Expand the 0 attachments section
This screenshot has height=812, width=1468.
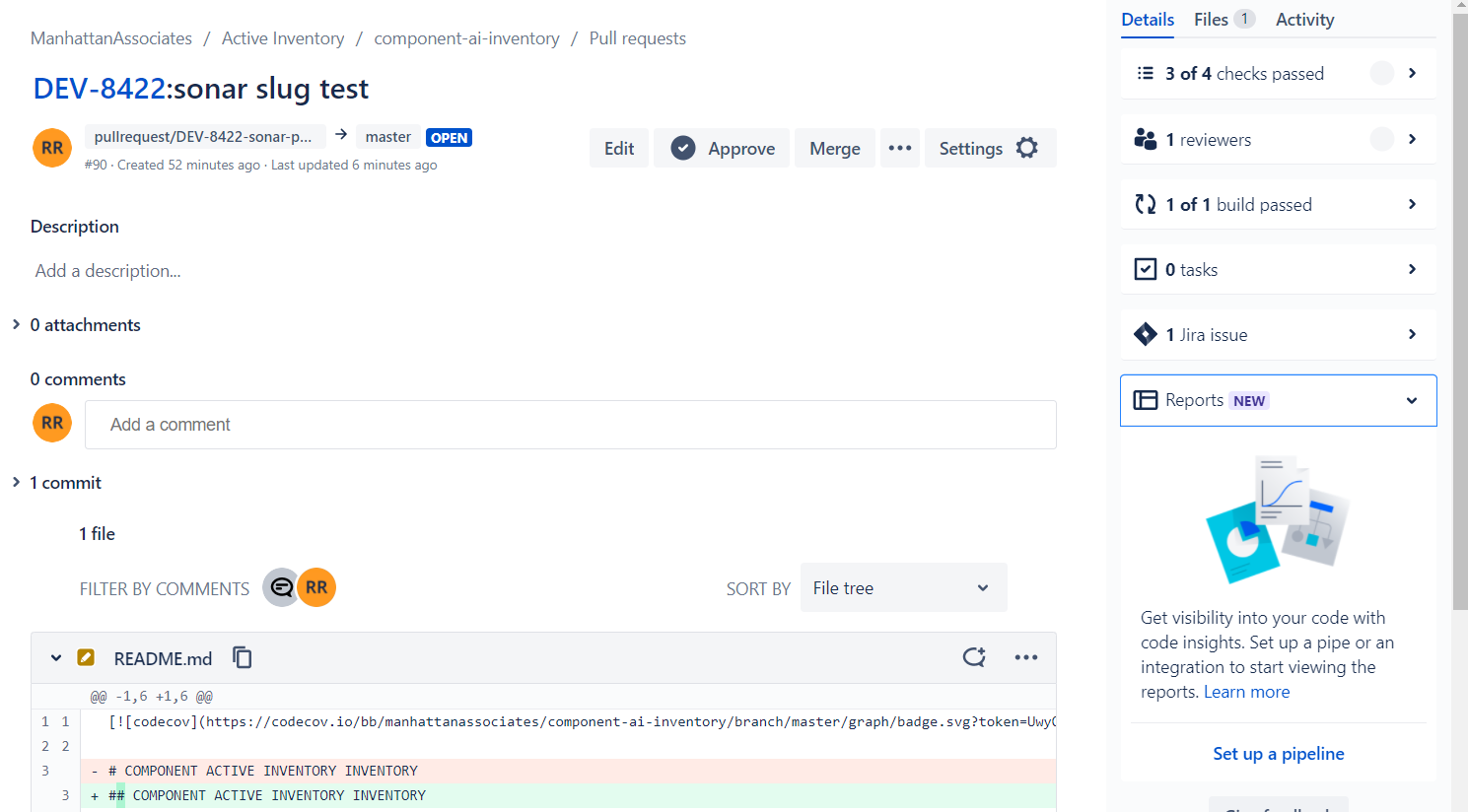[x=16, y=324]
